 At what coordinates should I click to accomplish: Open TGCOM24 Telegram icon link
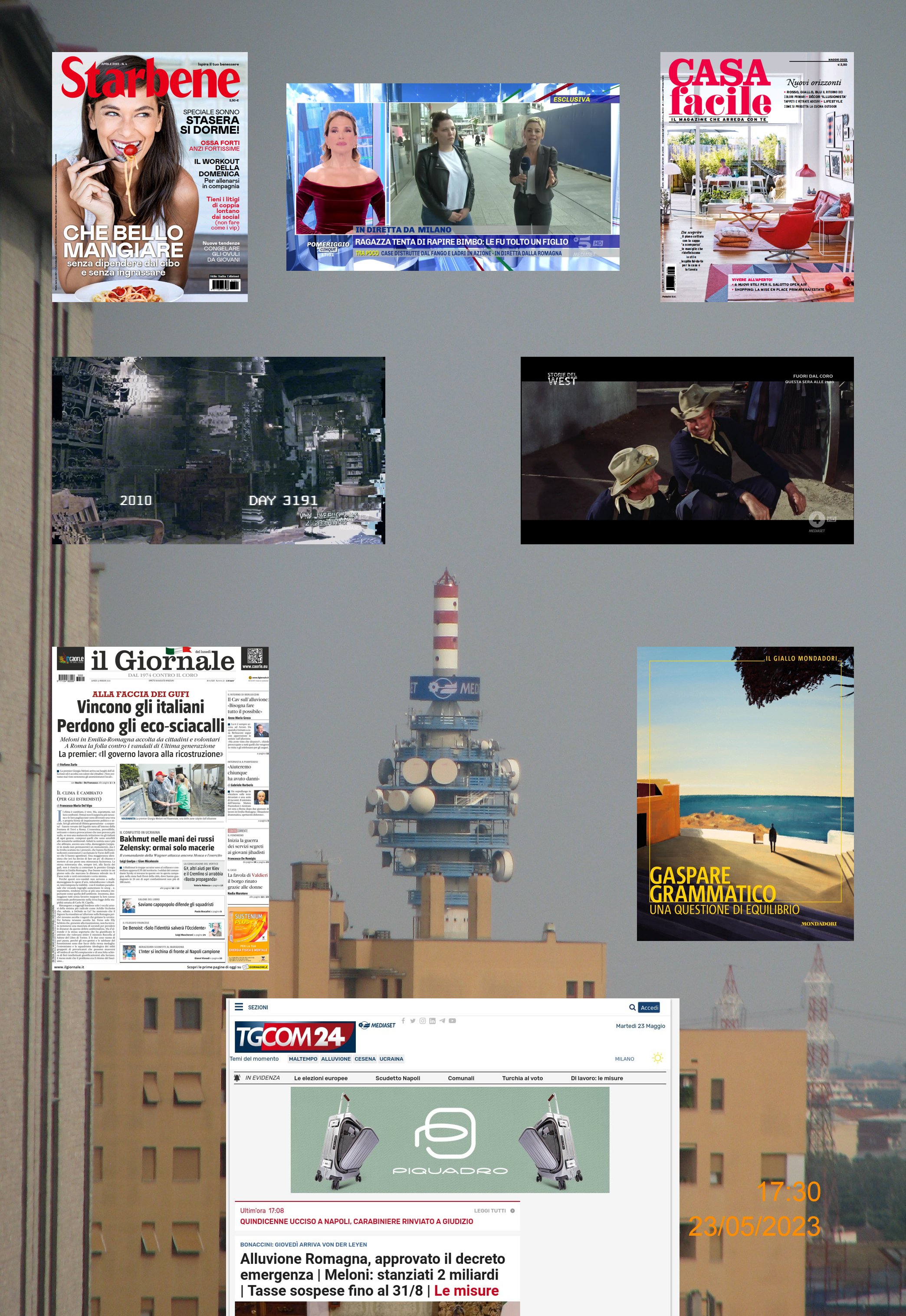[x=442, y=1021]
